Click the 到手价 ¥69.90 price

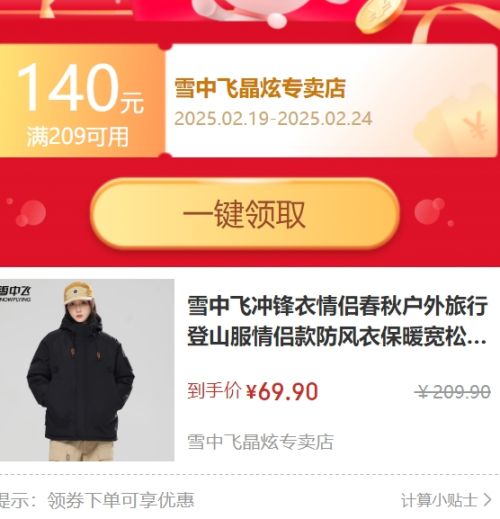coord(253,391)
